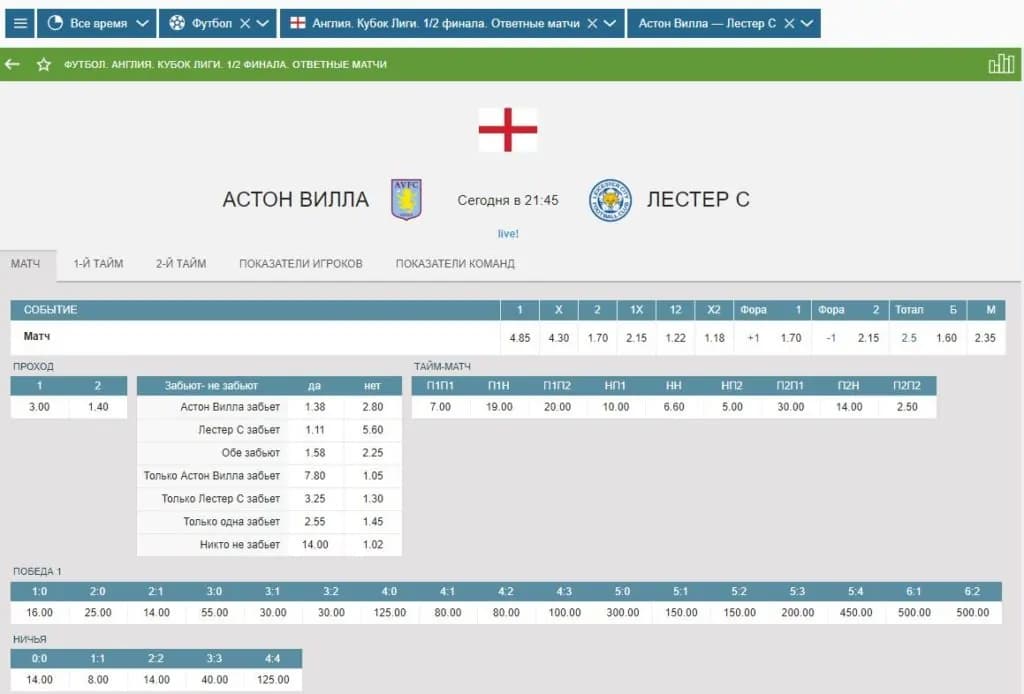
Task: Click the soccer ball icon
Action: [x=177, y=23]
